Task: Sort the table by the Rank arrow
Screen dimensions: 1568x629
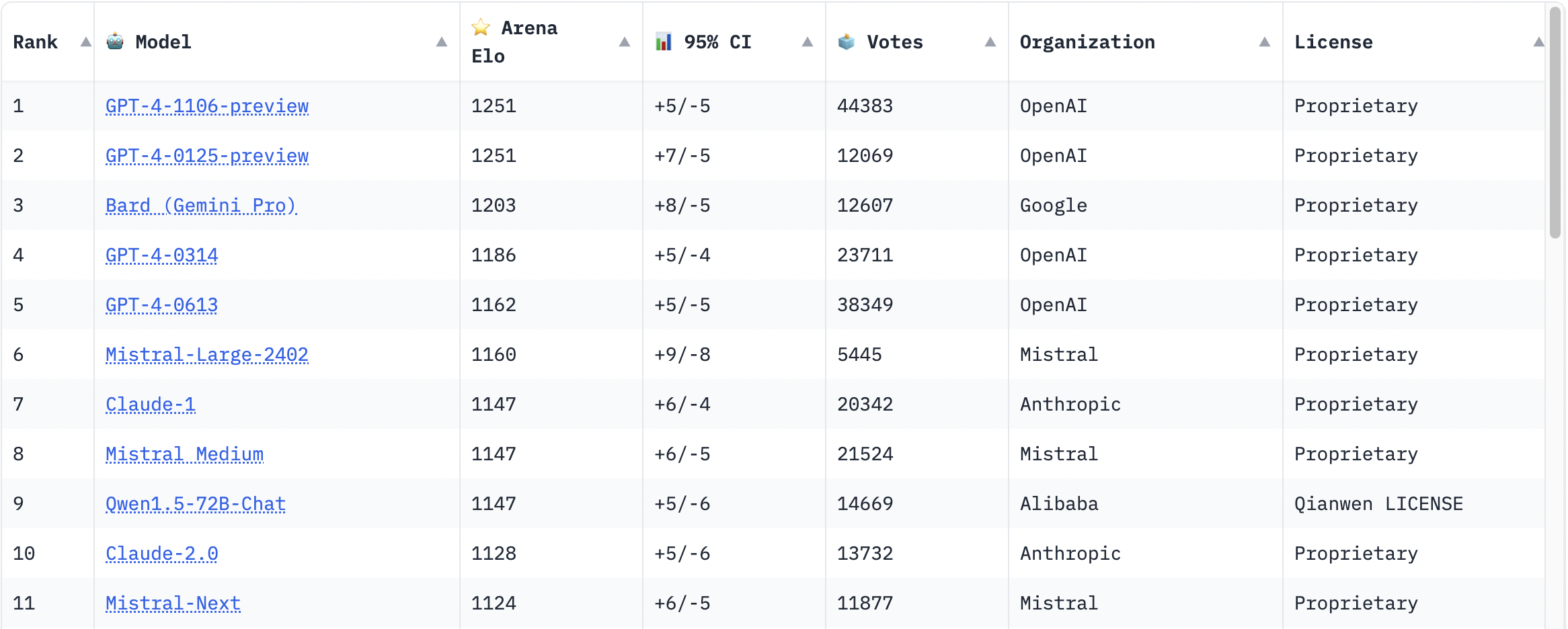Action: click(x=86, y=42)
